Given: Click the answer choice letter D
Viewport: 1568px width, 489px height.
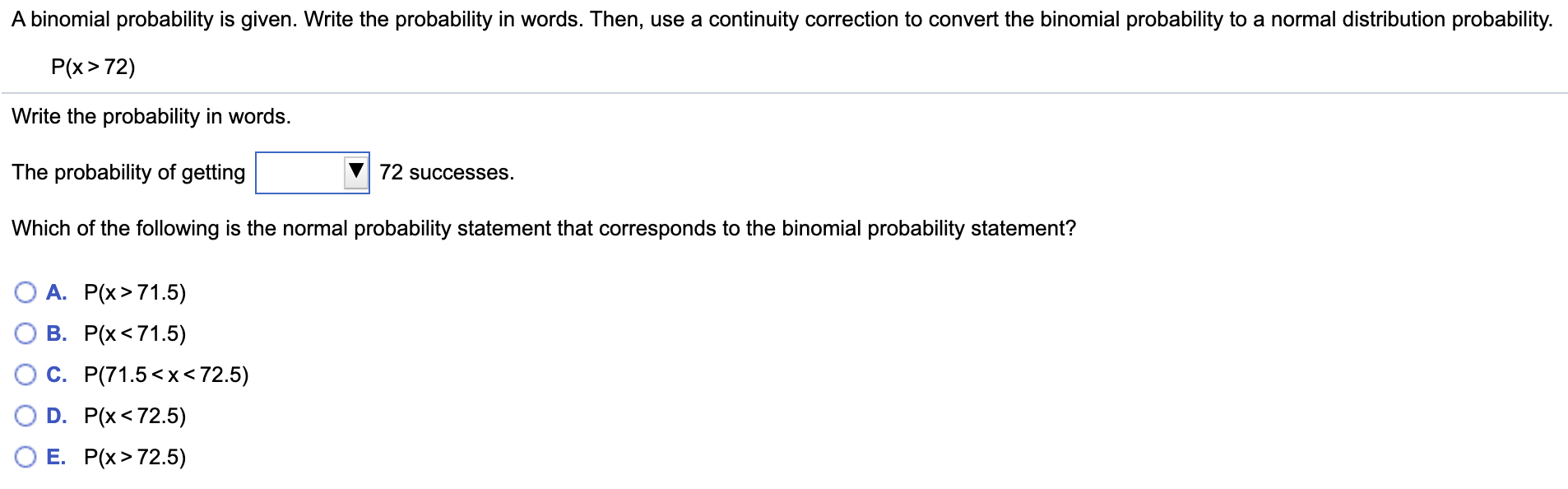Looking at the screenshot, I should [56, 416].
